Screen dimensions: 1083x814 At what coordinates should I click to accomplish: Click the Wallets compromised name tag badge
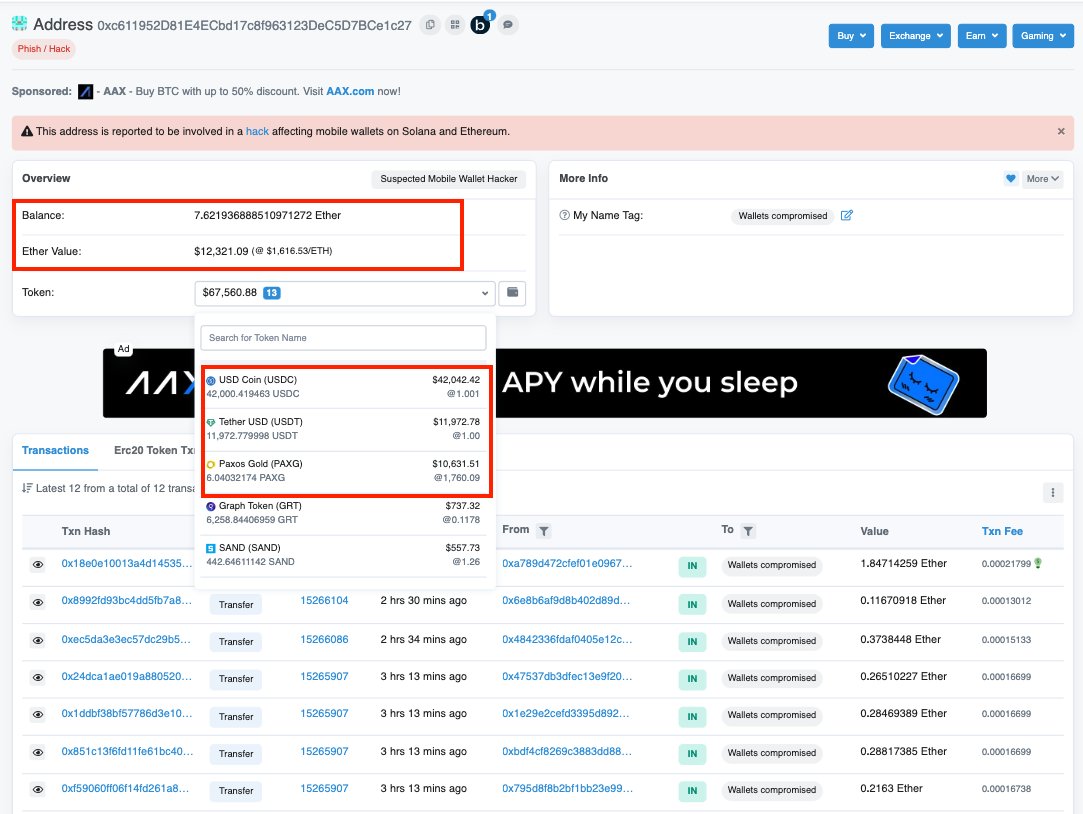783,216
